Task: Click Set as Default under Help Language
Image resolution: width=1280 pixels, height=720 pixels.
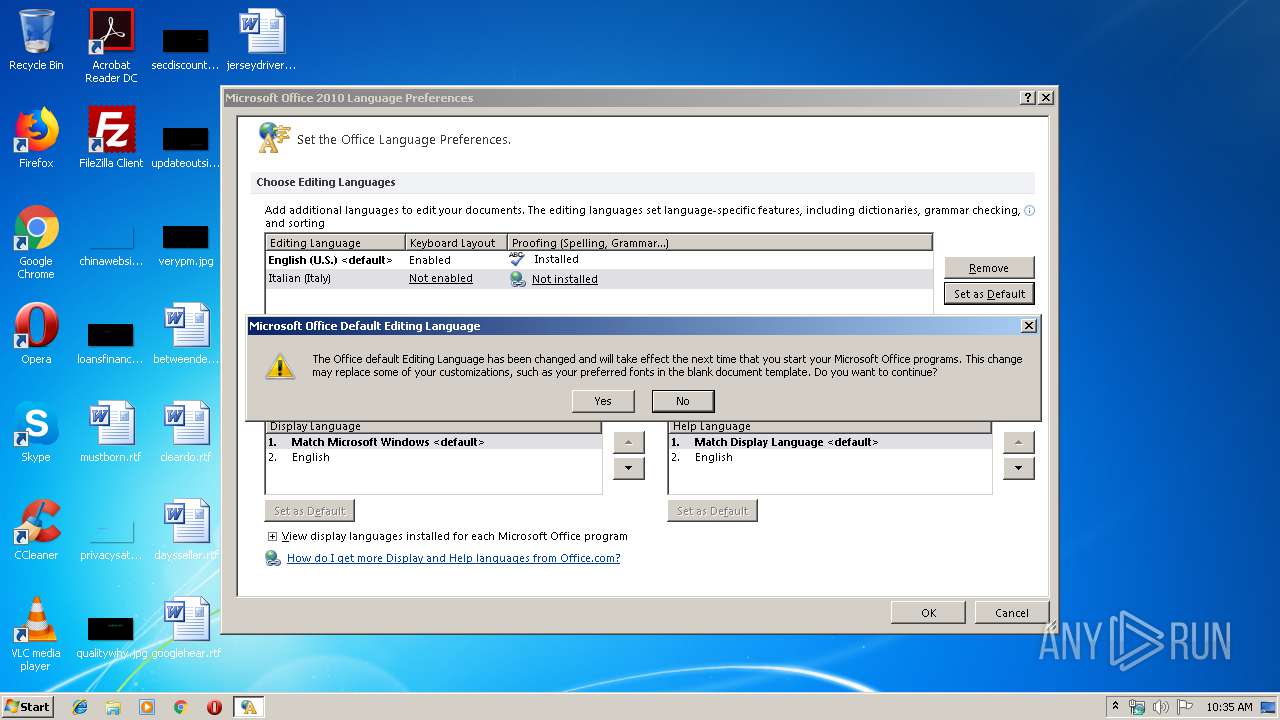Action: [x=713, y=511]
